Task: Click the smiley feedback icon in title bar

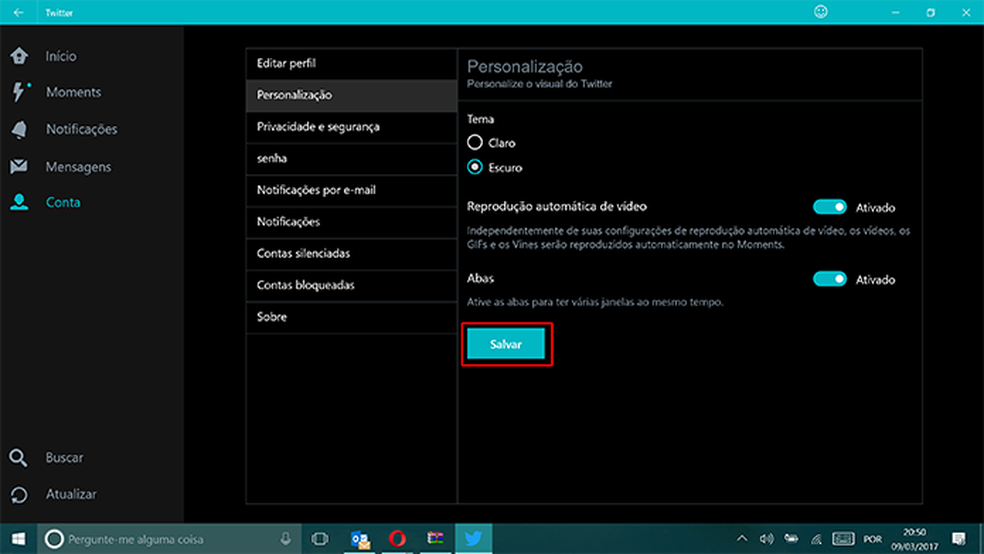Action: pyautogui.click(x=822, y=13)
